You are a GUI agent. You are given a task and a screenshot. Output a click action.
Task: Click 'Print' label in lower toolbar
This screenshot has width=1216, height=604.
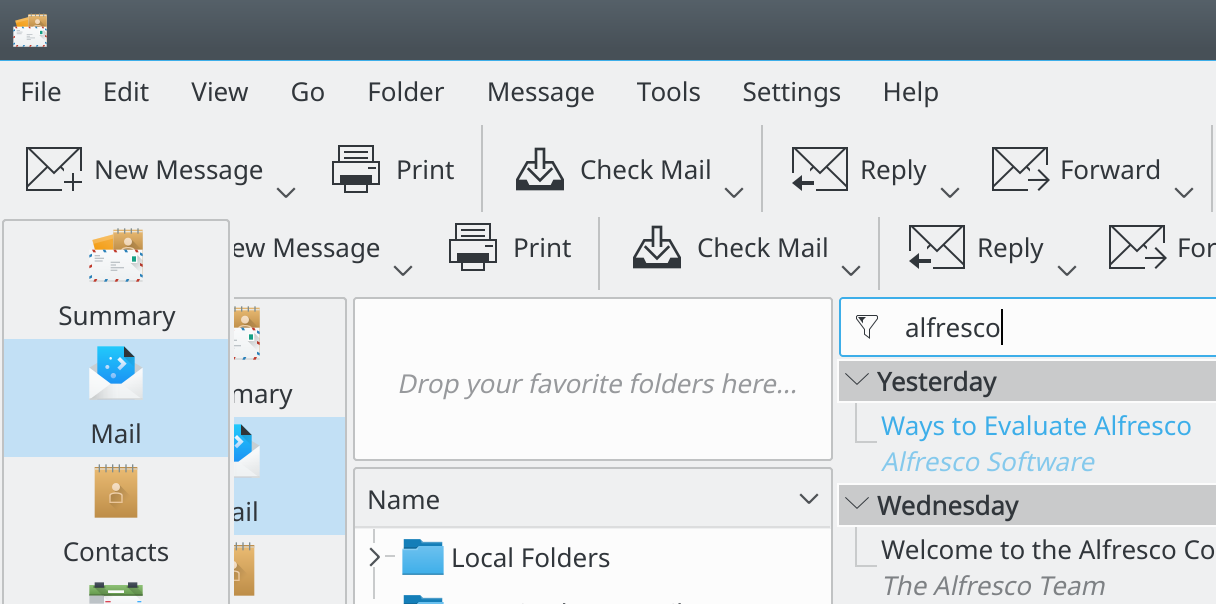tap(543, 248)
